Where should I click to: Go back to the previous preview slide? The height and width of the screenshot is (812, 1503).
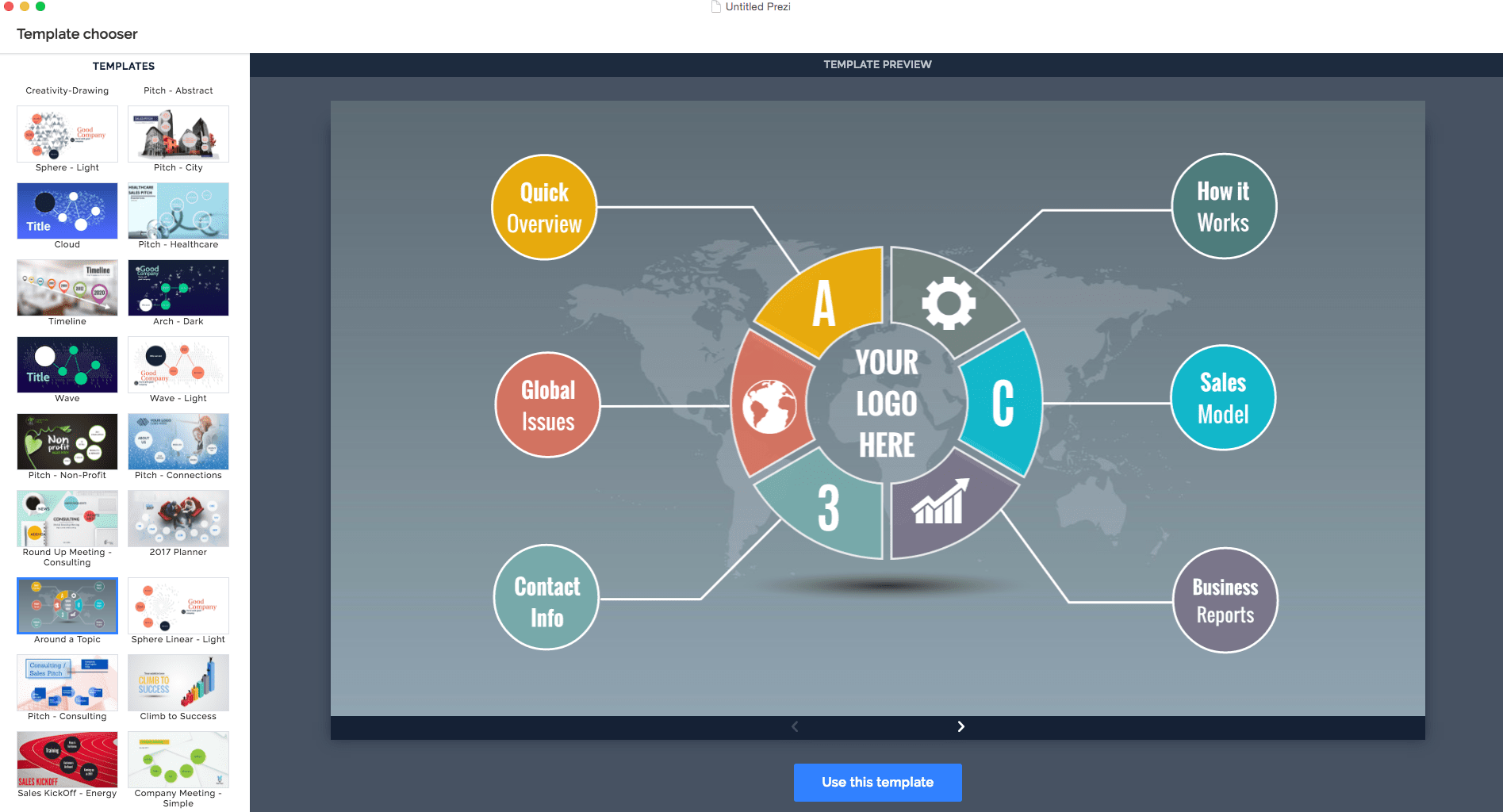tap(794, 726)
